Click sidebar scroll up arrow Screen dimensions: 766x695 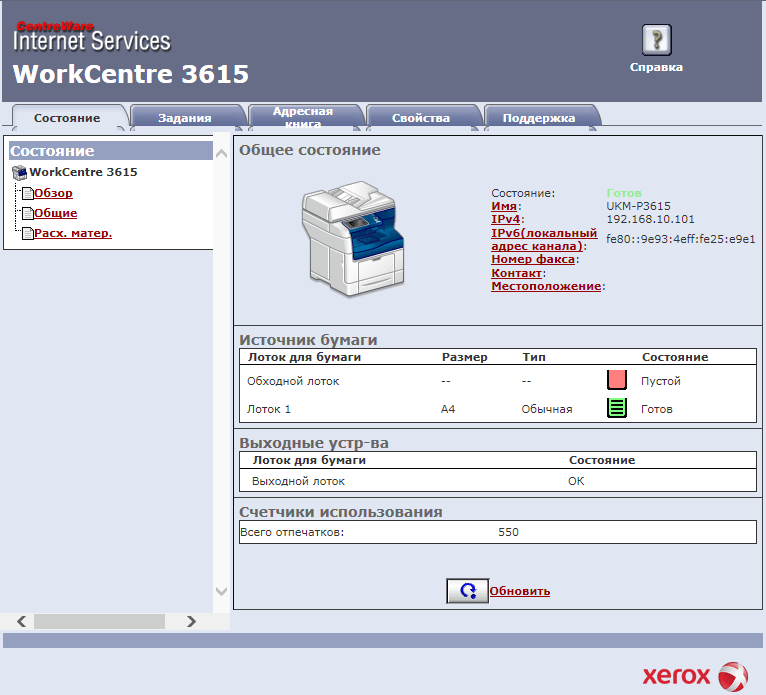221,154
